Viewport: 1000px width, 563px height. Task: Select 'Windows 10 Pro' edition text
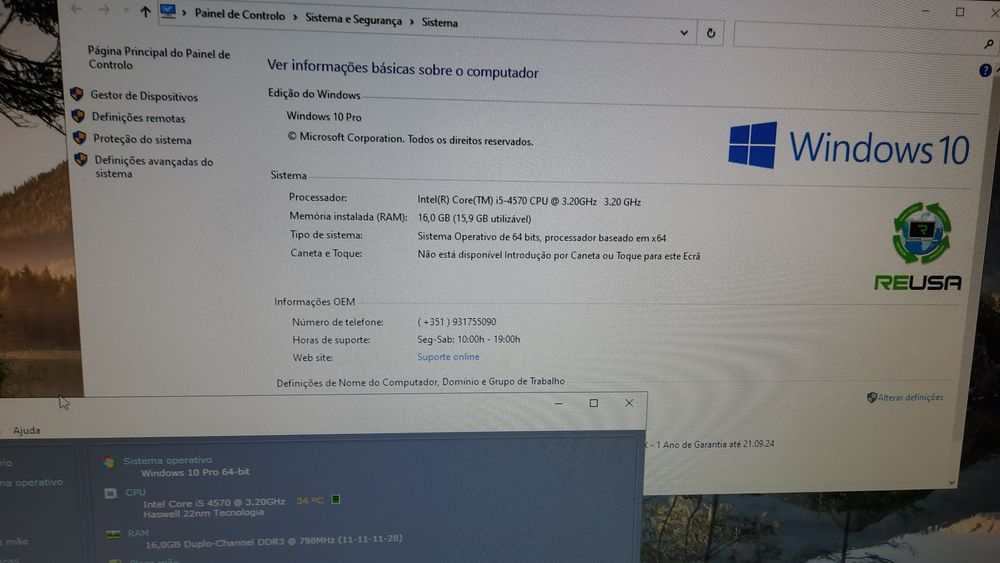pos(324,117)
